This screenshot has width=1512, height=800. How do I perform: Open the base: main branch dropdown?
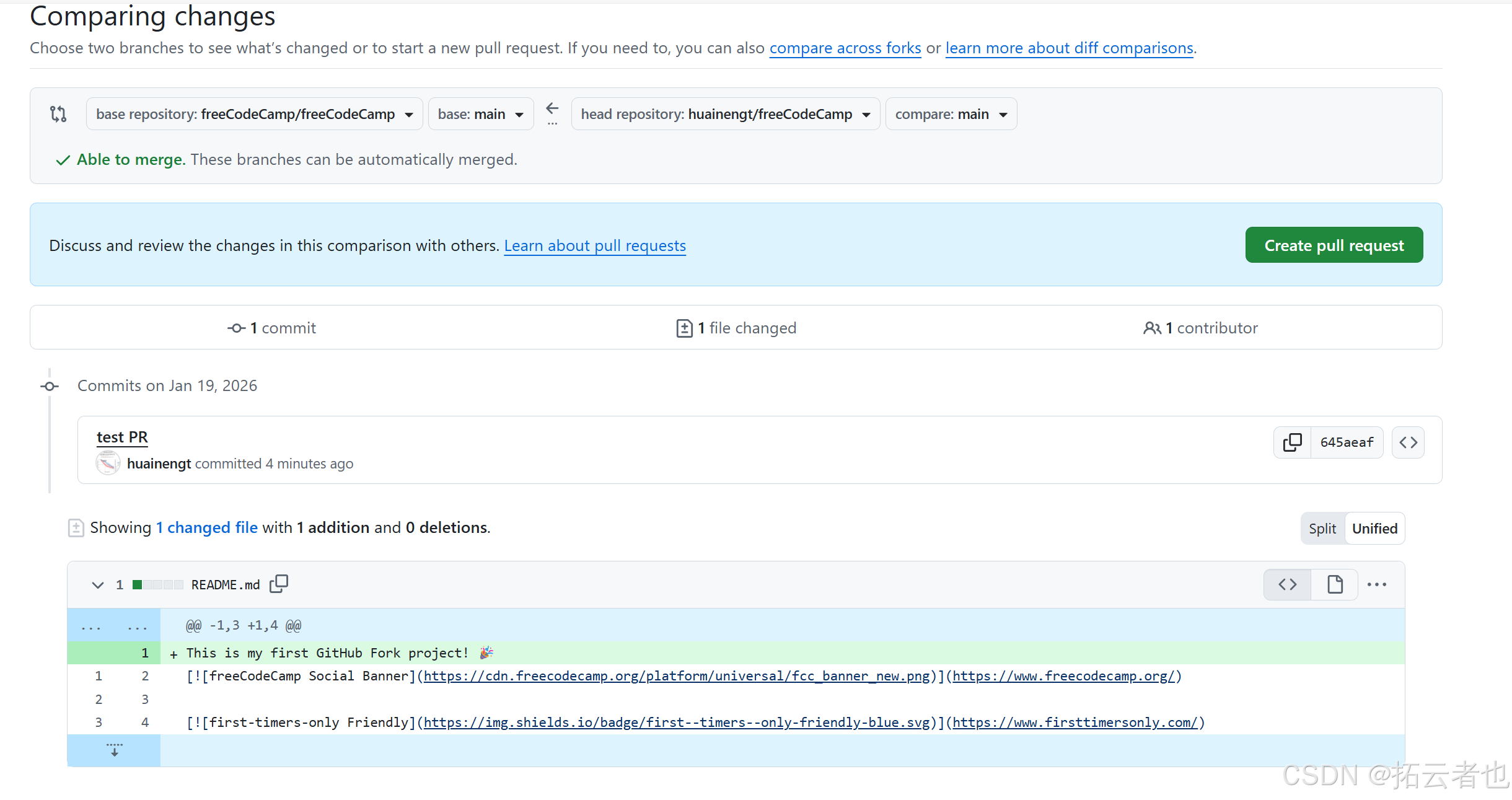pyautogui.click(x=480, y=114)
